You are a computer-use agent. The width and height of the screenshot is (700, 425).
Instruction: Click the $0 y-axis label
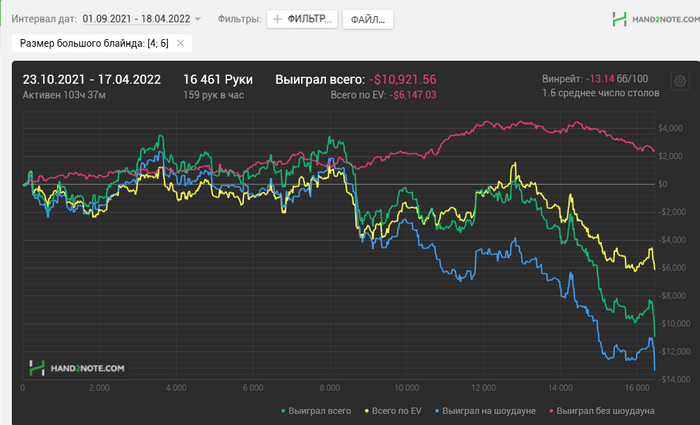[x=663, y=184]
